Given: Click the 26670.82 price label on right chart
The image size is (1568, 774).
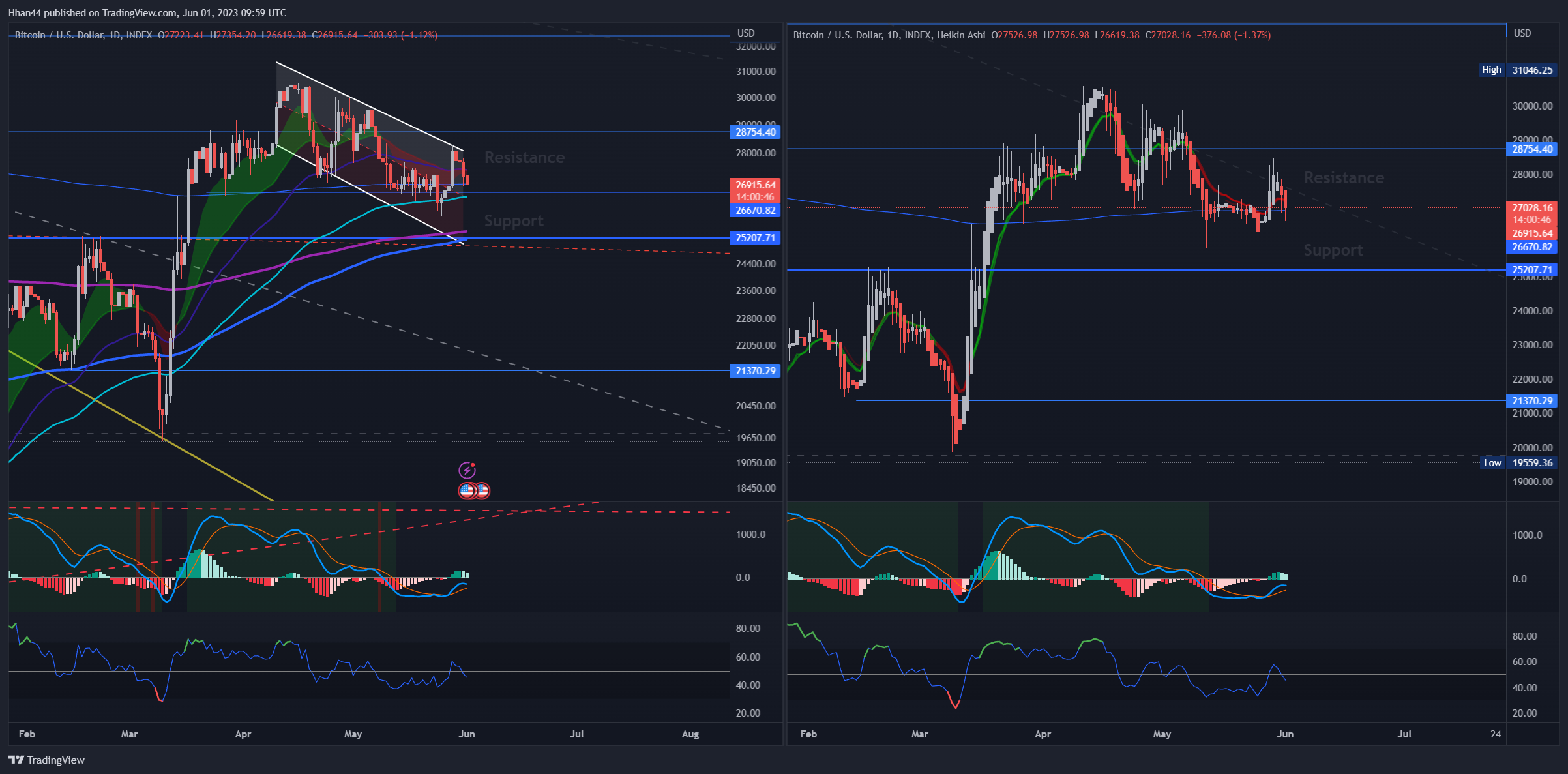Looking at the screenshot, I should tap(1531, 247).
